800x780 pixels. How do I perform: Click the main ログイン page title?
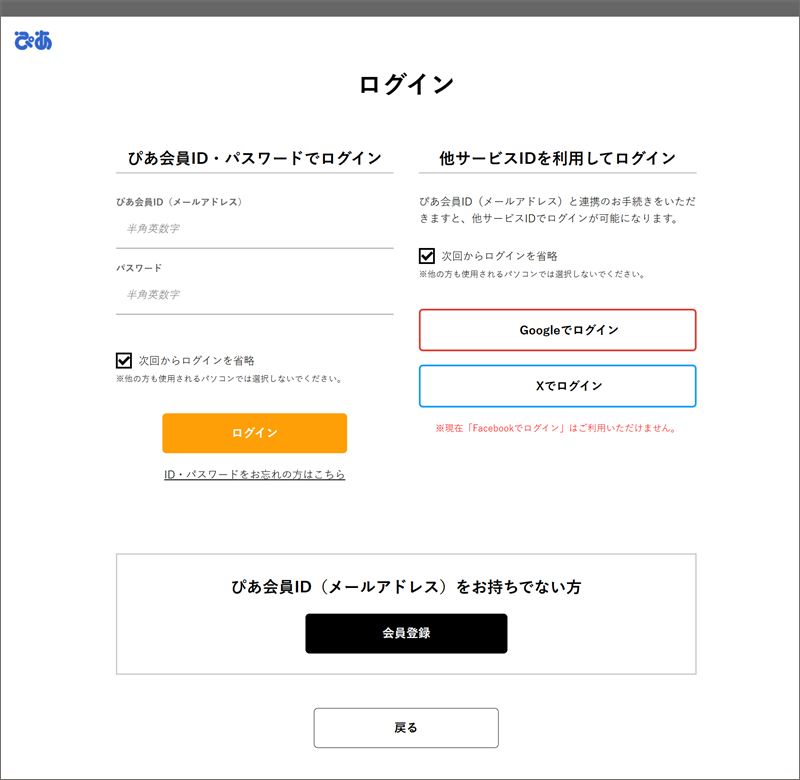pos(406,85)
